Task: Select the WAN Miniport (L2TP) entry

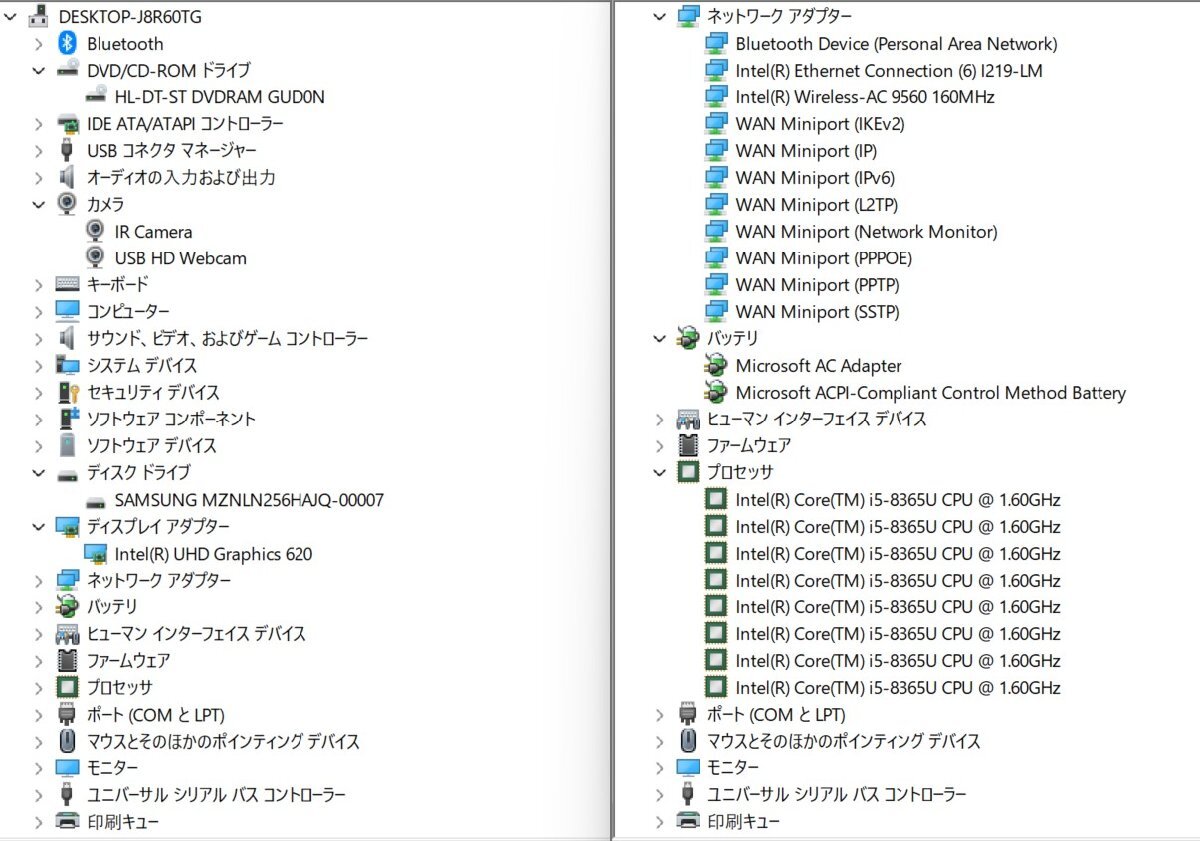Action: pos(817,204)
